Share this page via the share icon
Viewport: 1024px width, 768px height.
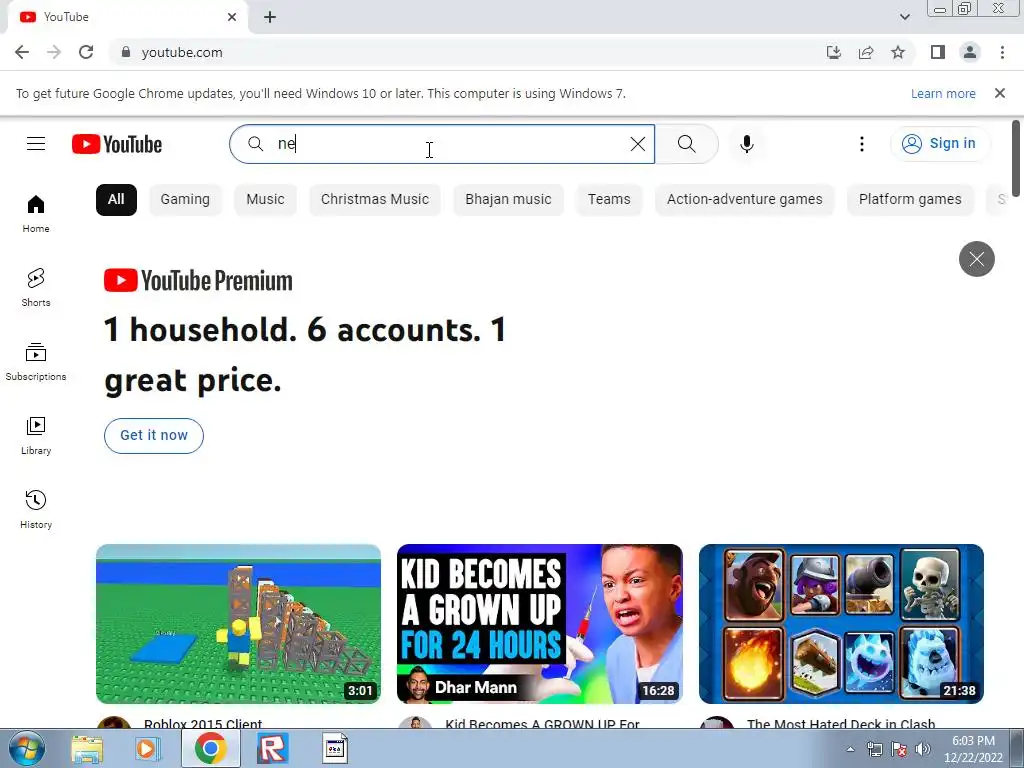point(866,52)
